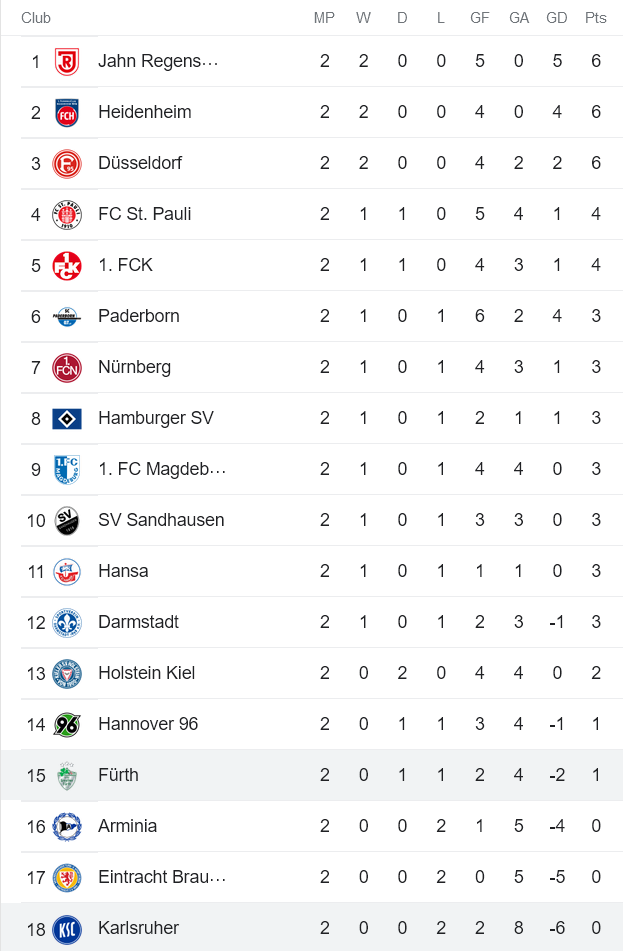Sort the table by Pts column
Image resolution: width=623 pixels, height=951 pixels.
click(595, 17)
